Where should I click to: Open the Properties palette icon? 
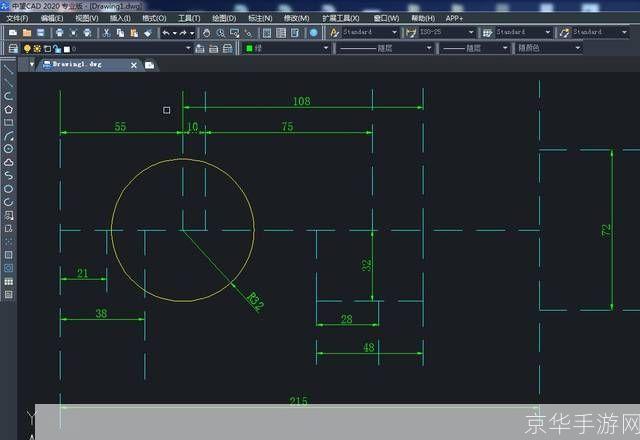coord(267,33)
